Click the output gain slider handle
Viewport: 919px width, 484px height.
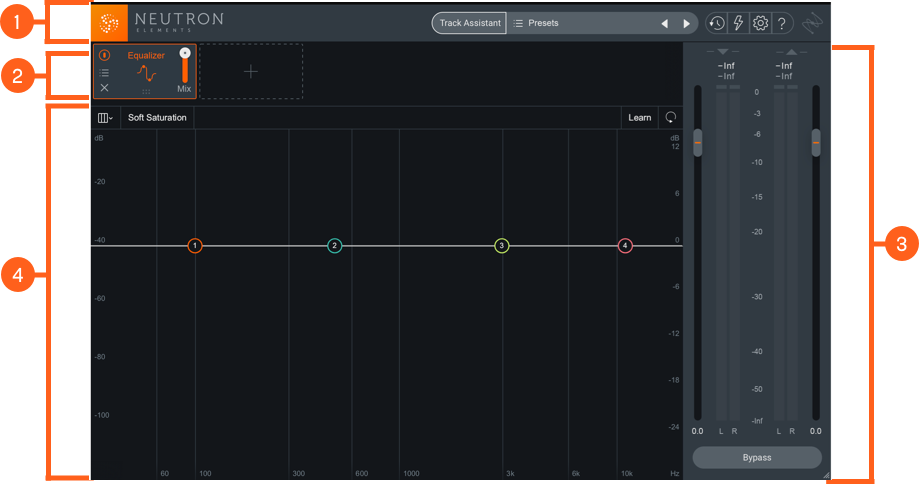(816, 142)
